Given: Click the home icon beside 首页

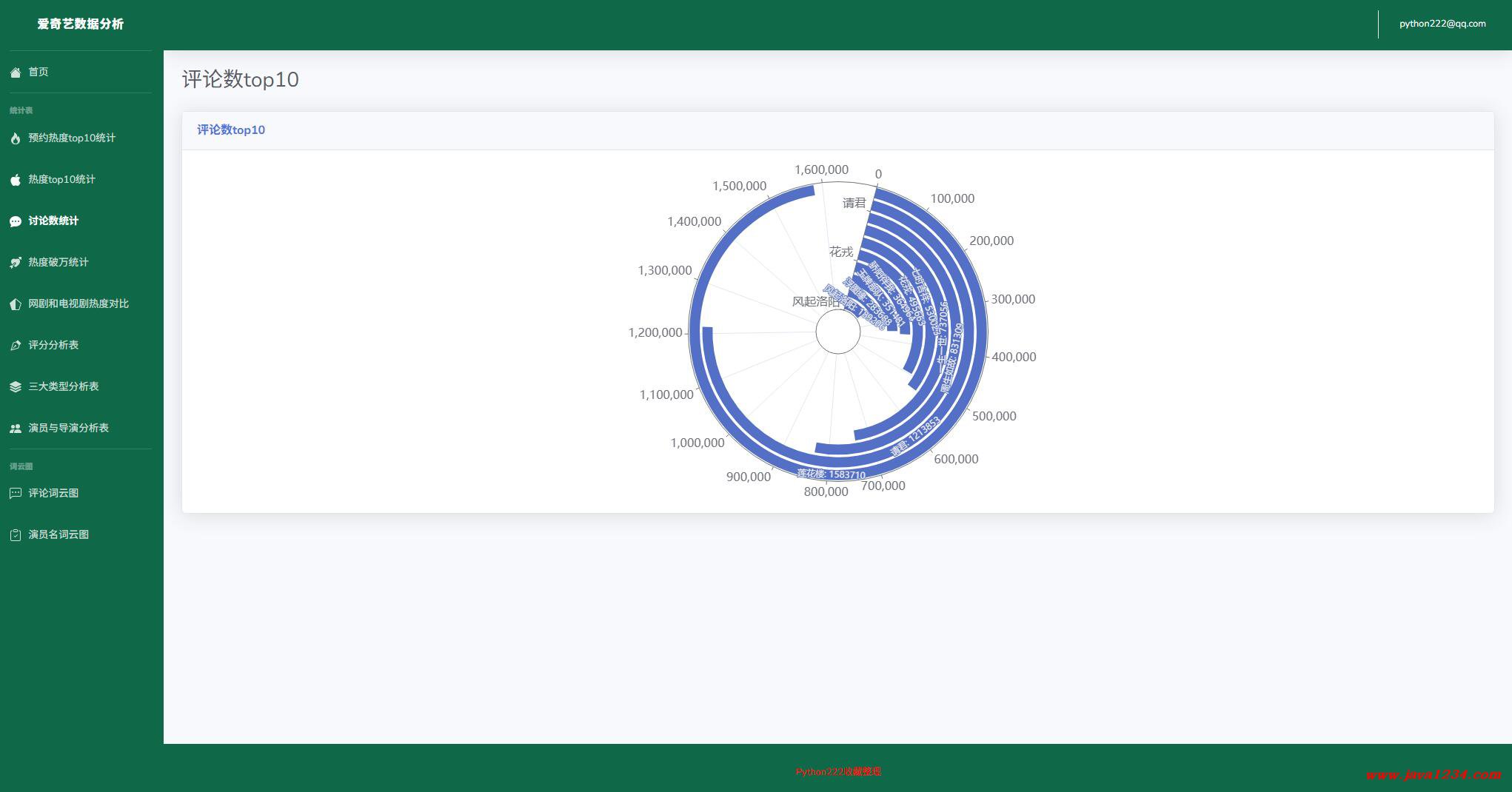Looking at the screenshot, I should [x=15, y=73].
